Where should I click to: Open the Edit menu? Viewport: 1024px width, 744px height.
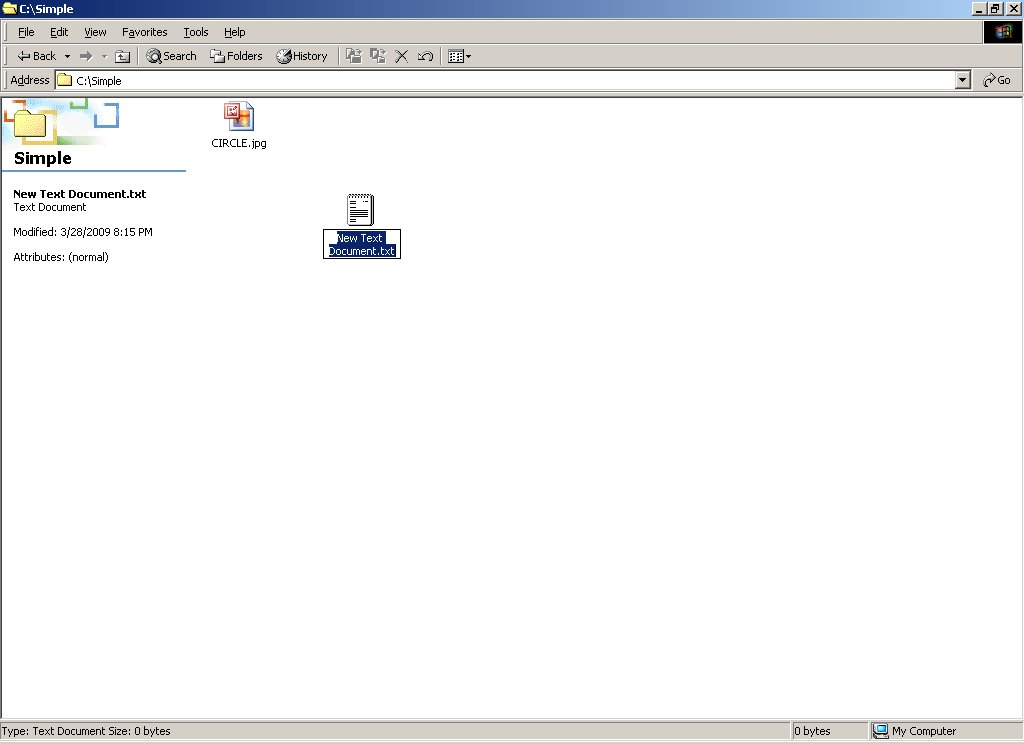pyautogui.click(x=59, y=32)
